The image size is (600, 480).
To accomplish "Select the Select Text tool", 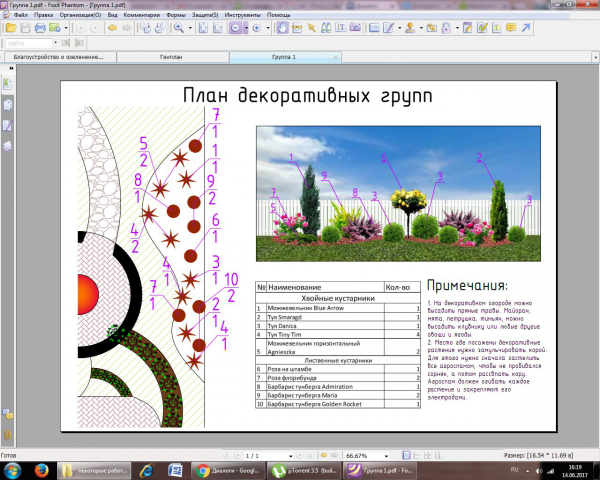I will pos(341,28).
